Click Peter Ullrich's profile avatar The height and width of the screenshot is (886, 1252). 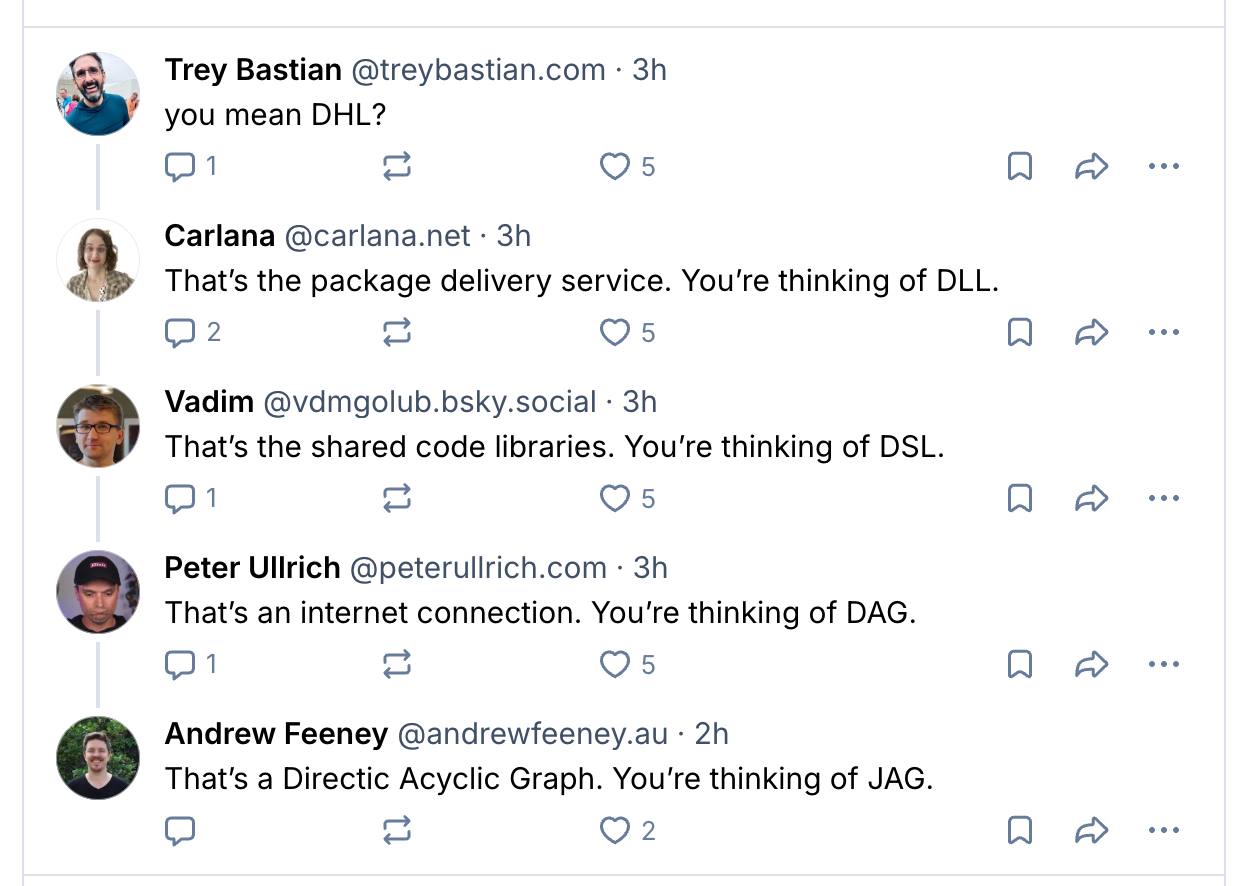click(x=97, y=592)
